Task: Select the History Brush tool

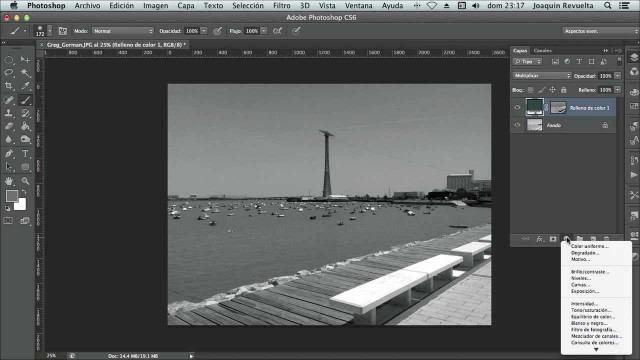Action: (x=25, y=113)
